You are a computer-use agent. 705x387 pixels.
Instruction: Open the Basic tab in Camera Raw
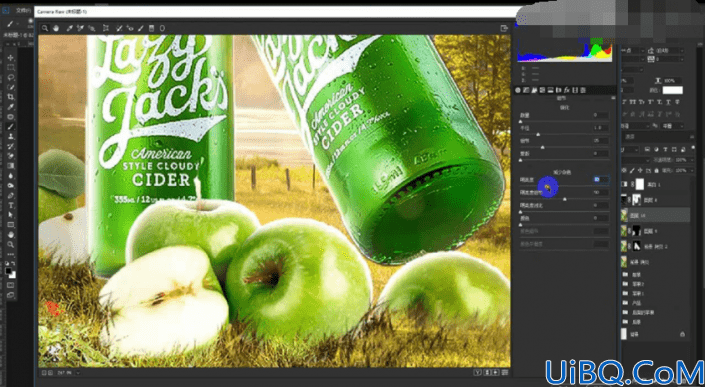click(x=518, y=90)
